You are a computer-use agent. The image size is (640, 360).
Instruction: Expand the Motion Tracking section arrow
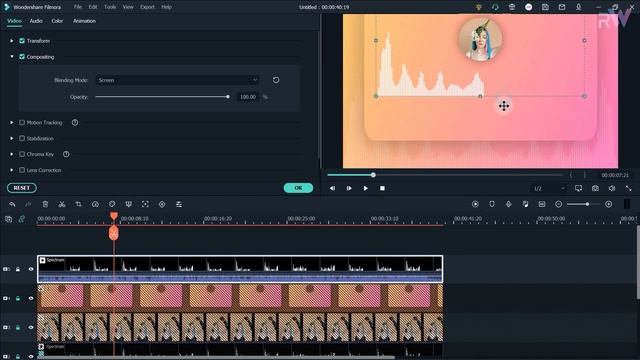coord(12,122)
